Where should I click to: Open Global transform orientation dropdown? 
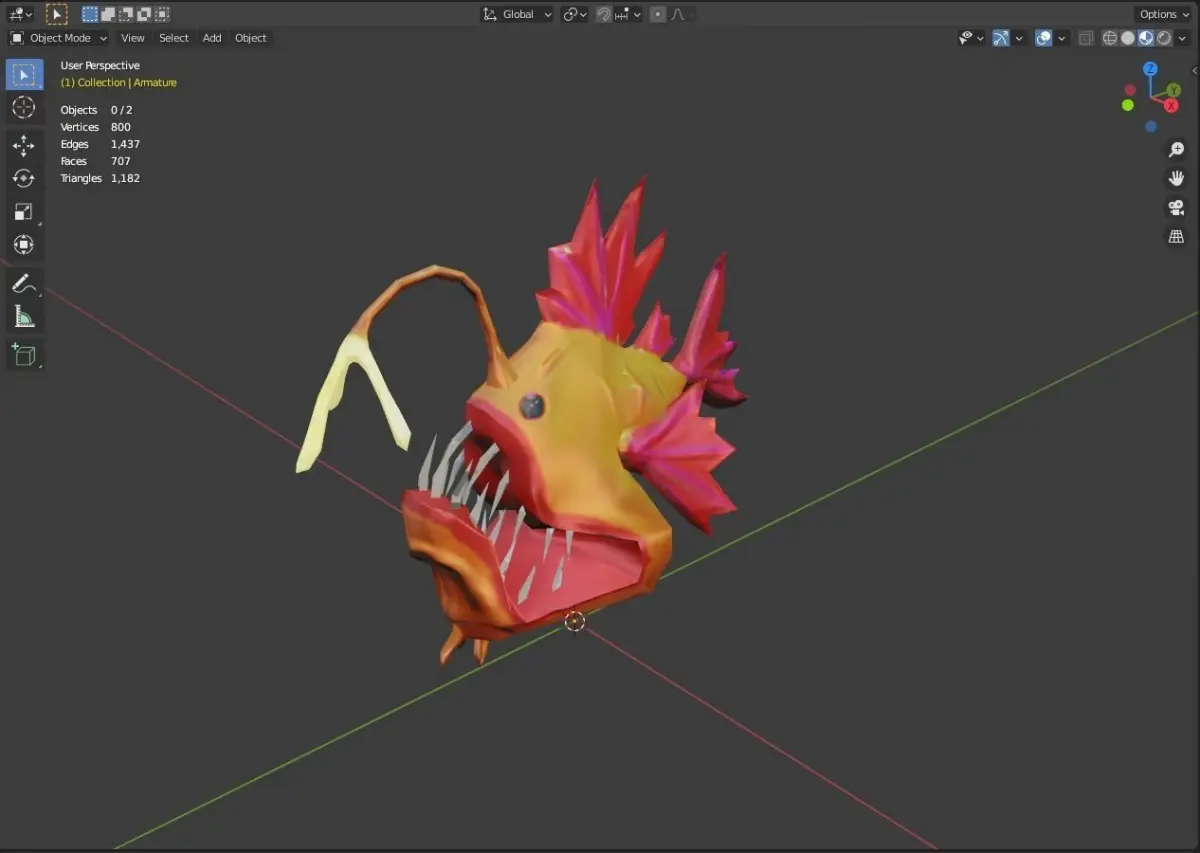pyautogui.click(x=517, y=14)
